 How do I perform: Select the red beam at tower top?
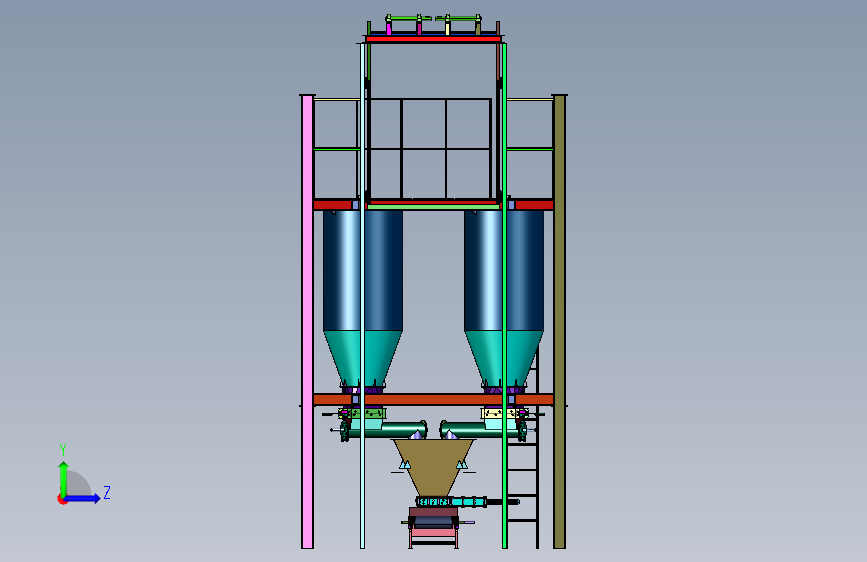coord(433,39)
